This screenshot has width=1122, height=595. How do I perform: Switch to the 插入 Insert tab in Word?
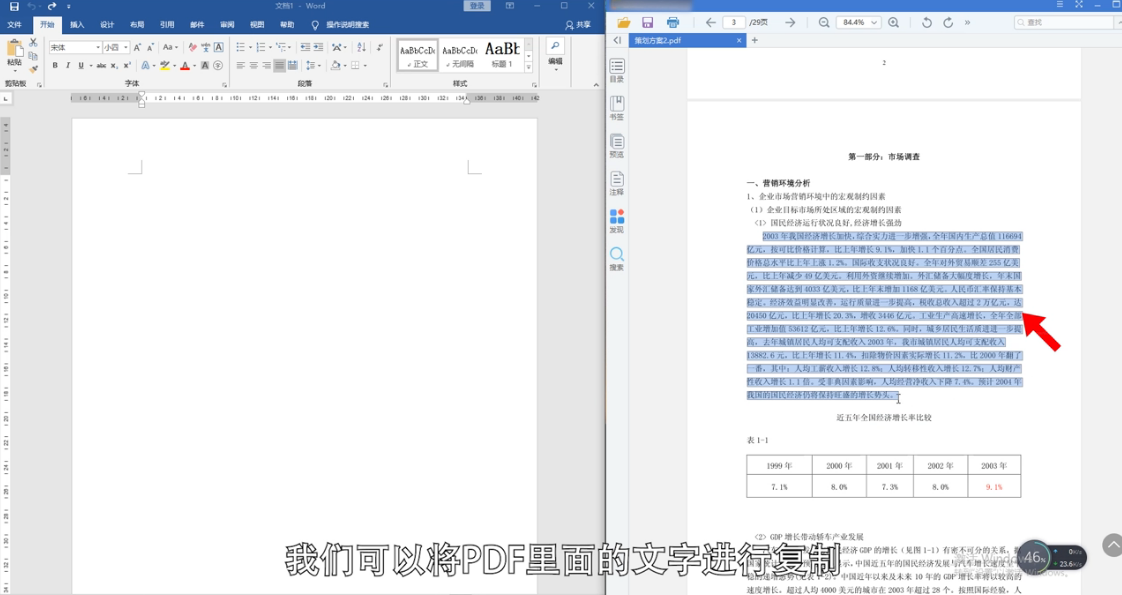point(77,24)
